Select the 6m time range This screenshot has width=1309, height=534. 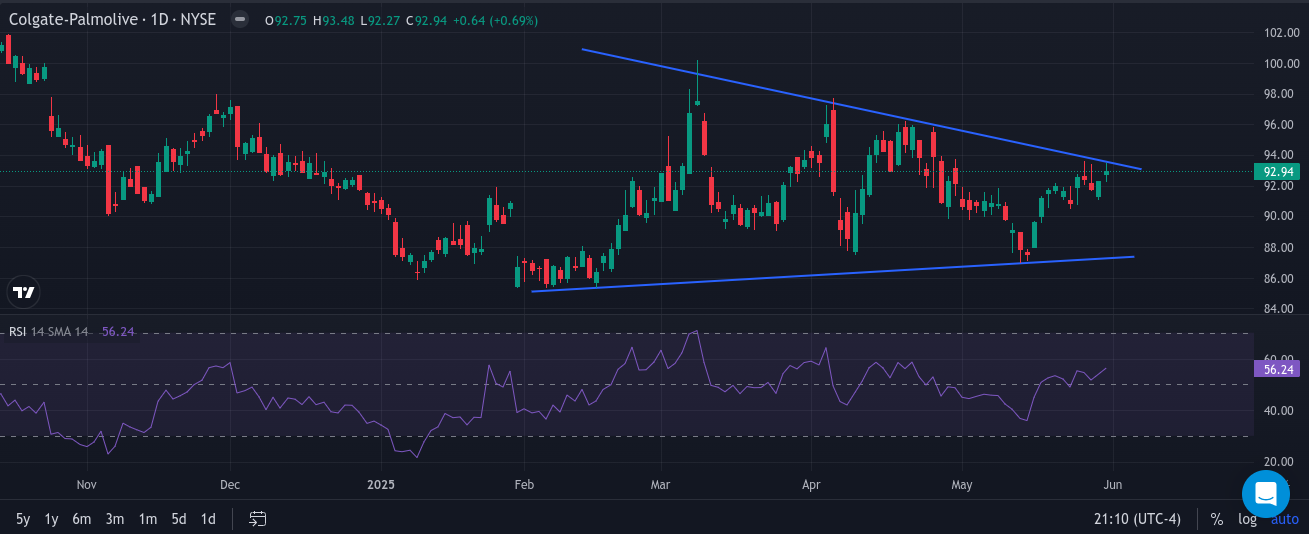click(82, 519)
